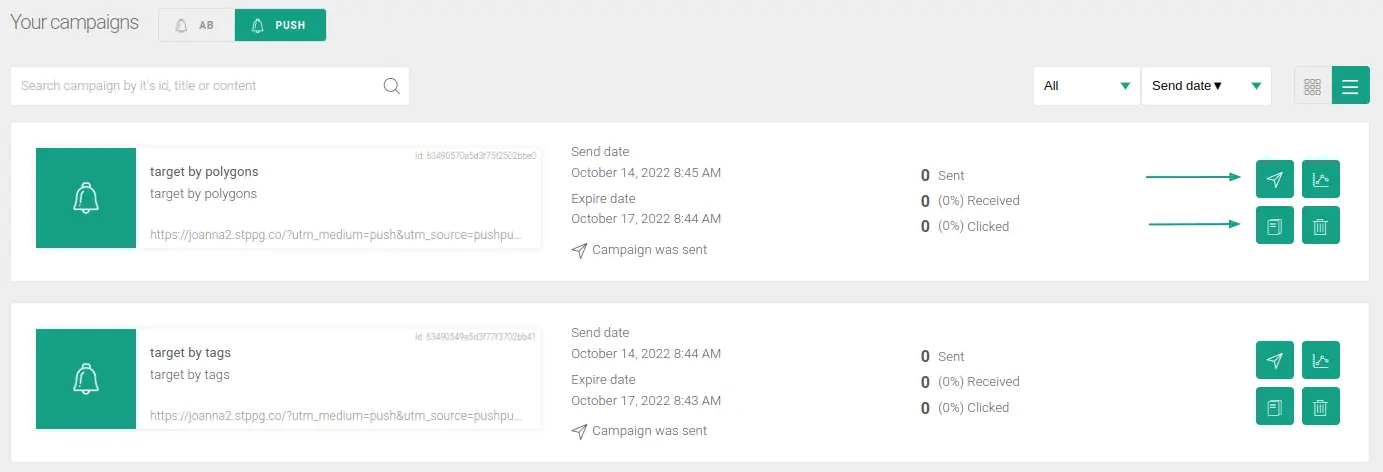Screen dimensions: 1383x472
Task: Delete the 'target by polygons' campaign with trash icon
Action: [x=1320, y=225]
